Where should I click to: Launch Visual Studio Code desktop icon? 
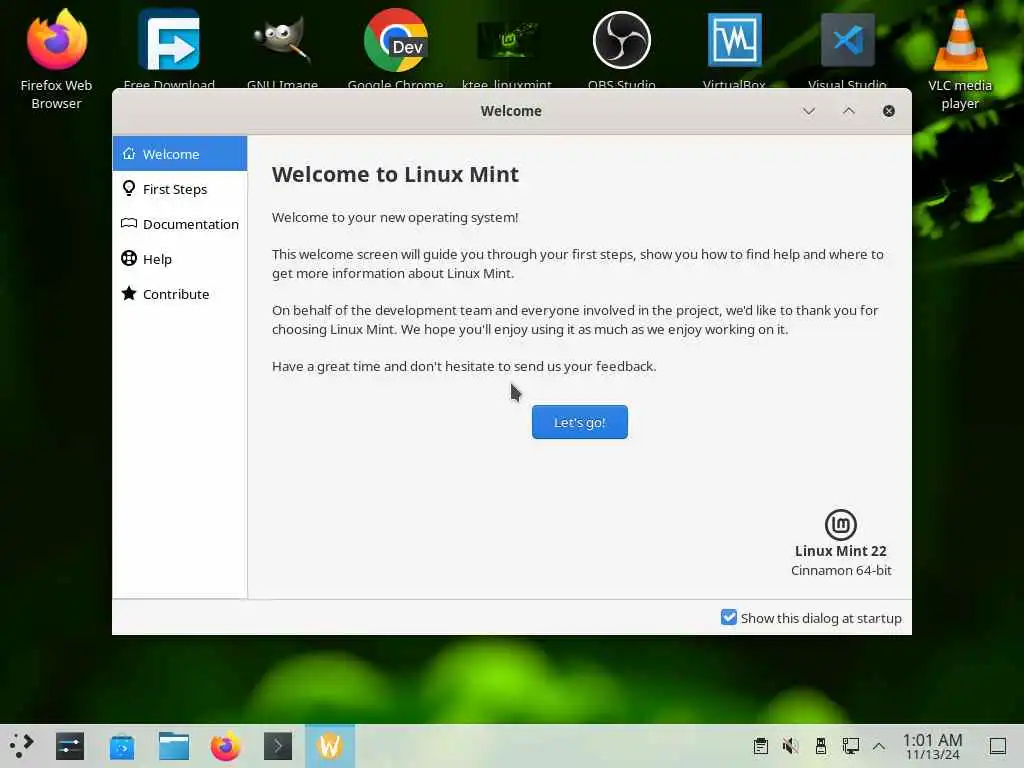848,40
